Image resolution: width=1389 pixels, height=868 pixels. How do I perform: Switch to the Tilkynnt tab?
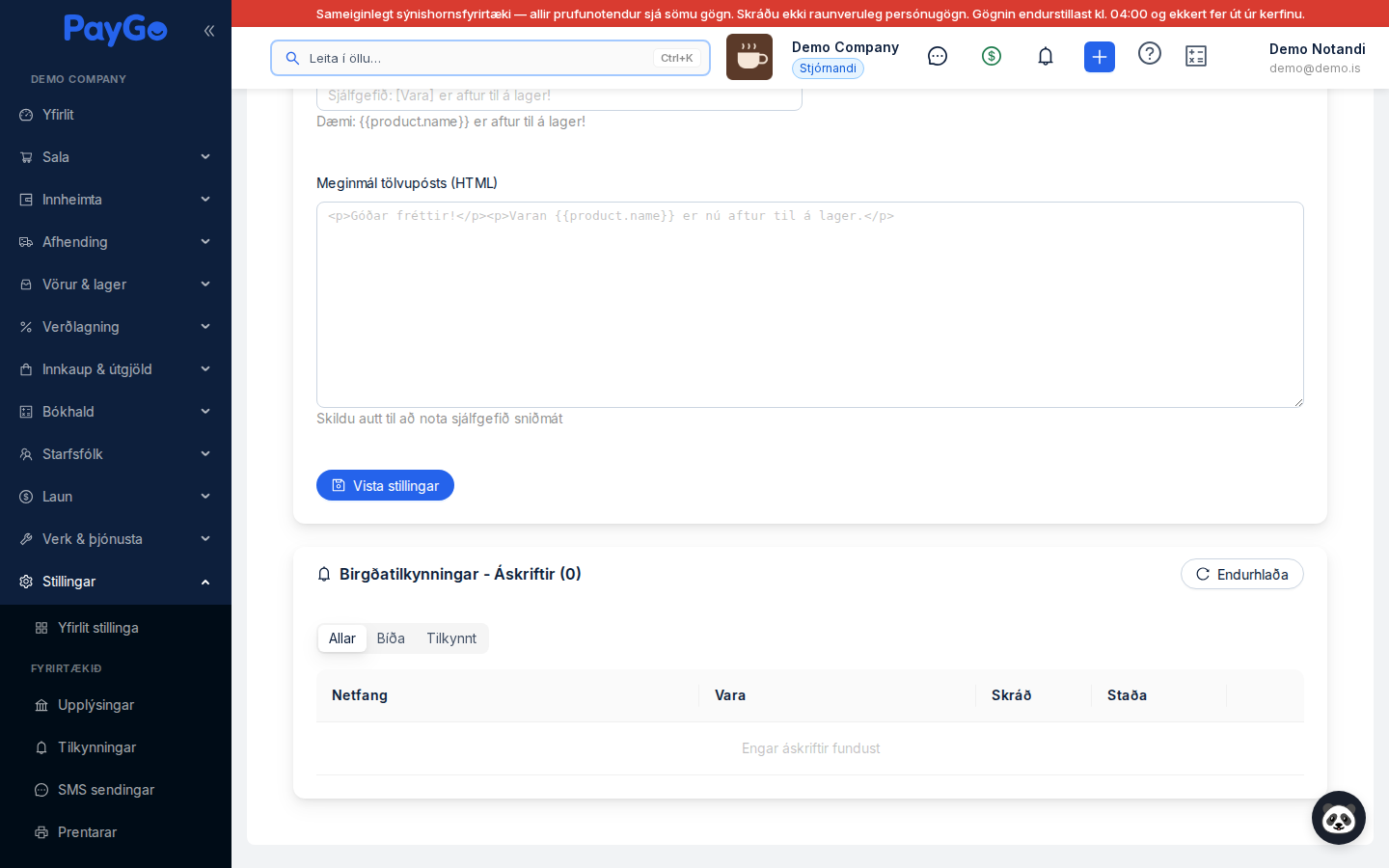click(x=451, y=638)
